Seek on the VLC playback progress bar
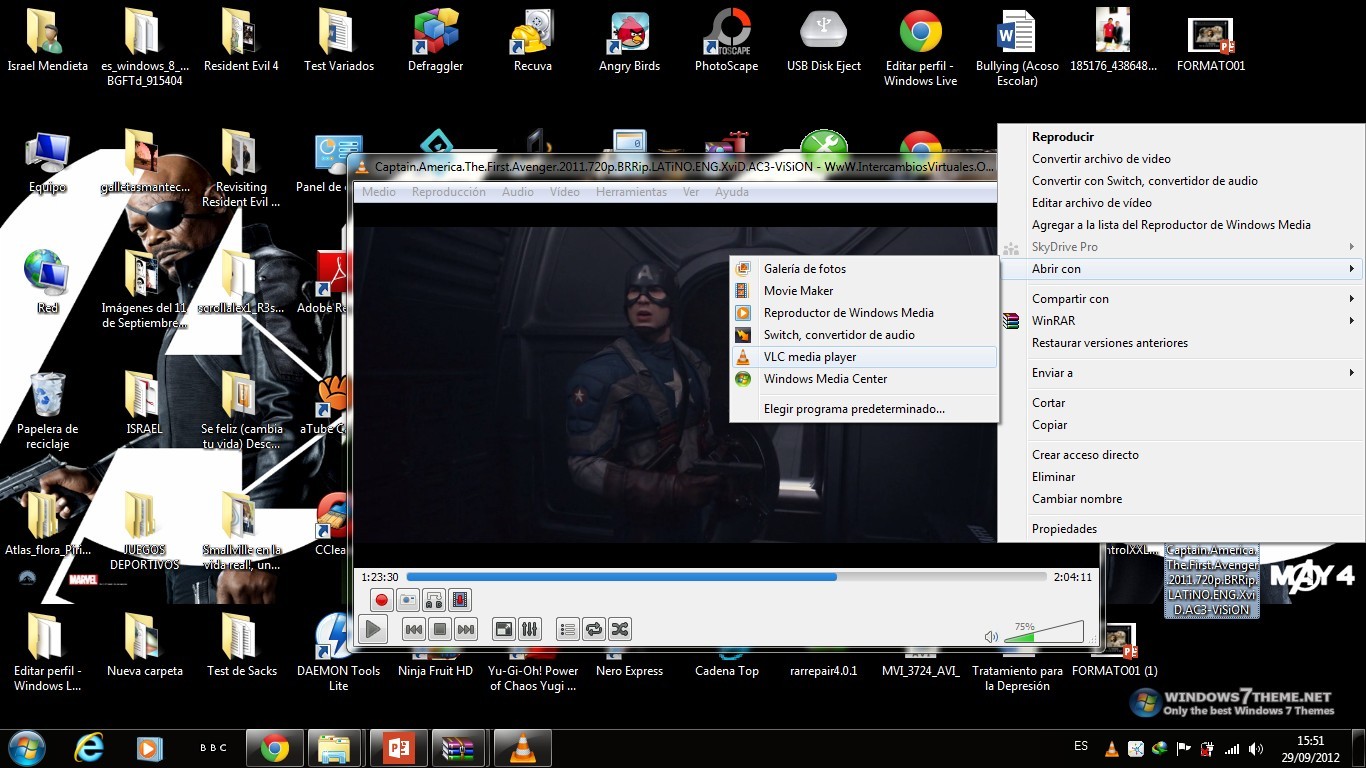1366x768 pixels. [x=726, y=577]
